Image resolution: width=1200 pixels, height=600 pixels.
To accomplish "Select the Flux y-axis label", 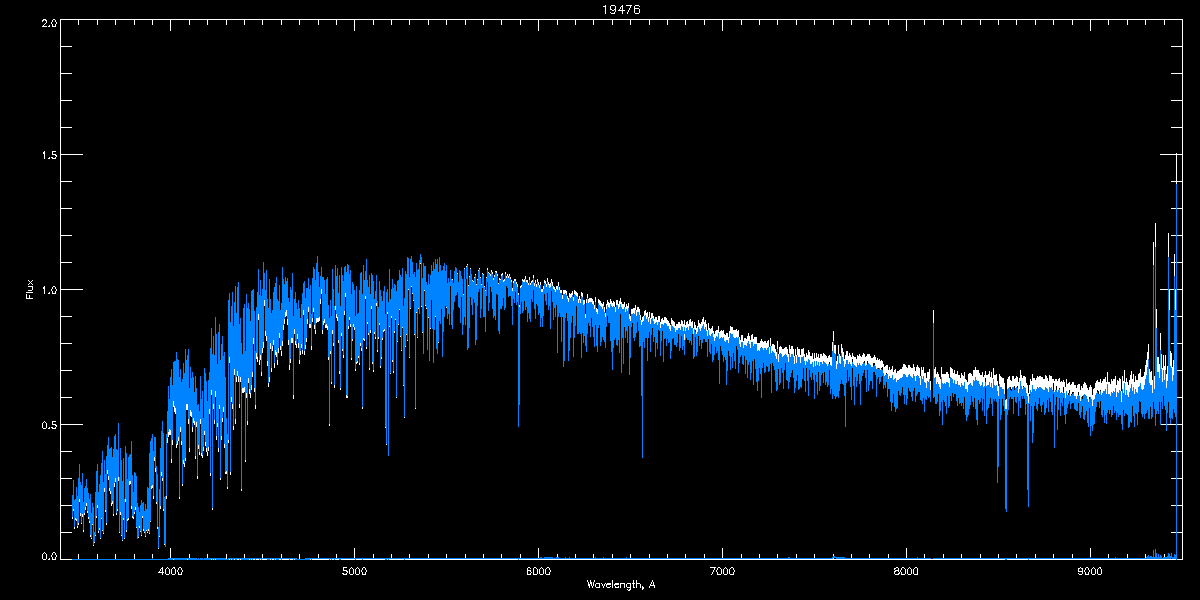I will coord(30,290).
